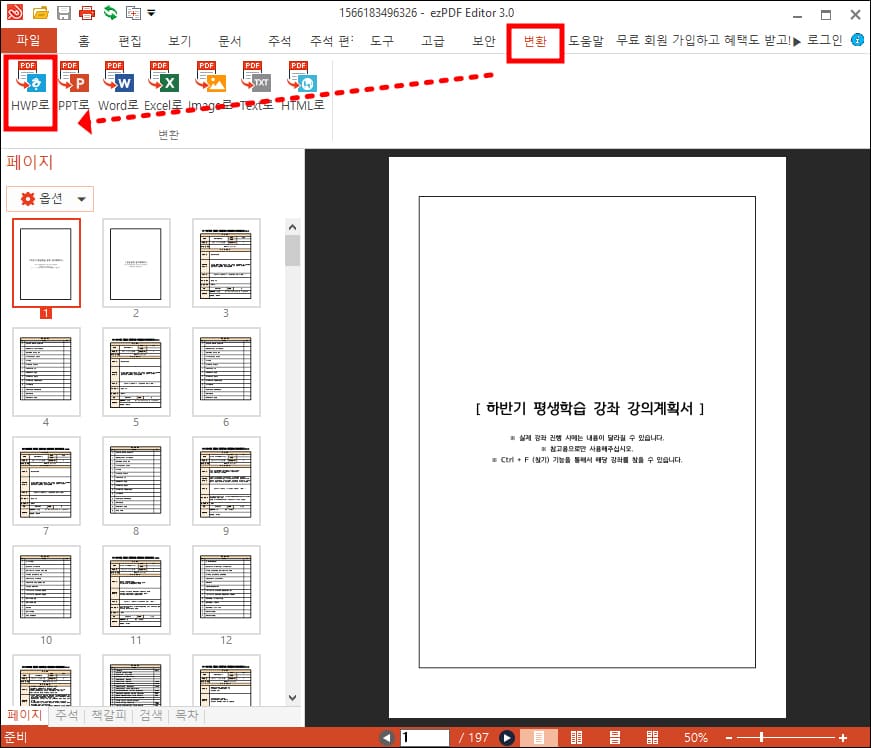This screenshot has width=871, height=748.
Task: Select the HWP로 conversion icon
Action: click(x=28, y=85)
